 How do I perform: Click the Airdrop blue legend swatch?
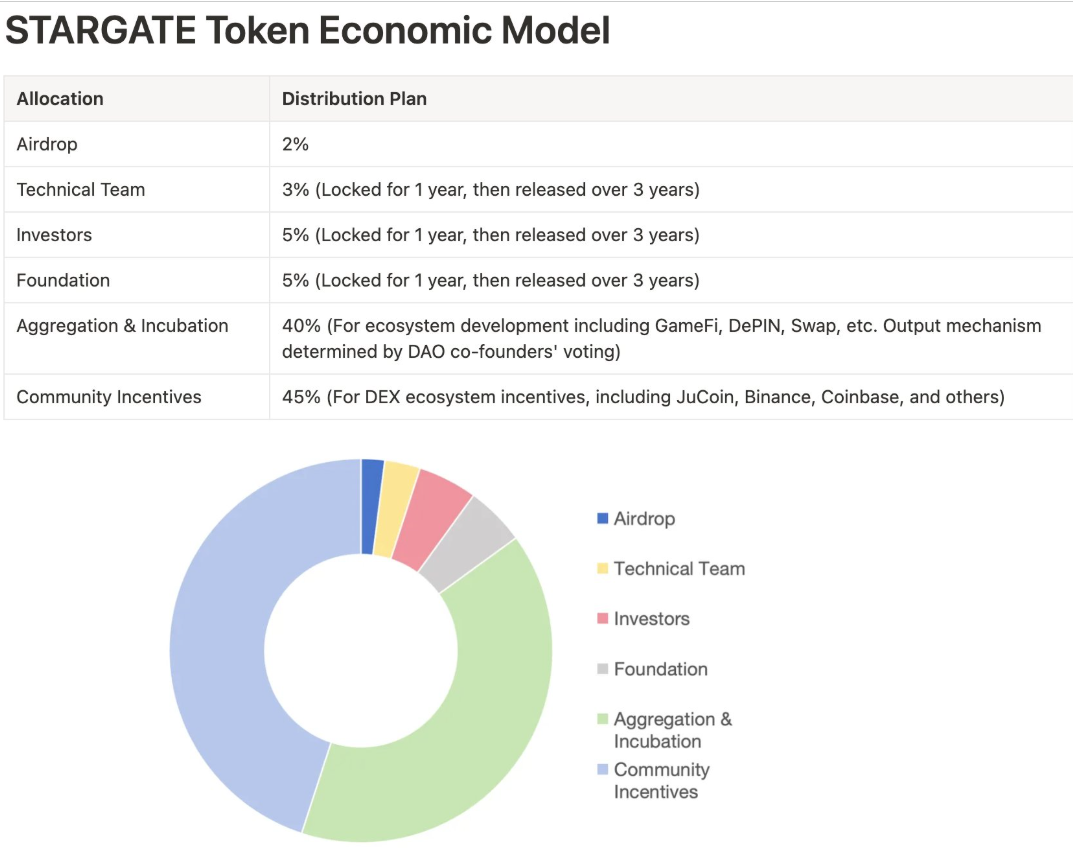click(x=602, y=518)
